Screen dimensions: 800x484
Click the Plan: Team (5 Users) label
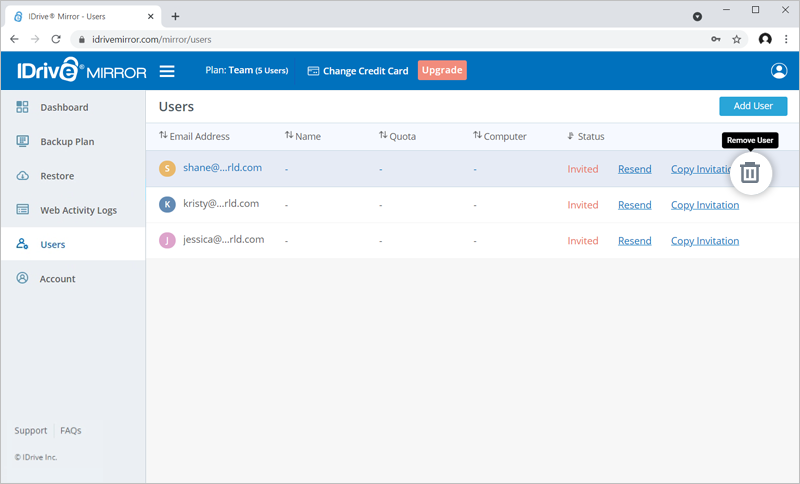click(x=246, y=70)
